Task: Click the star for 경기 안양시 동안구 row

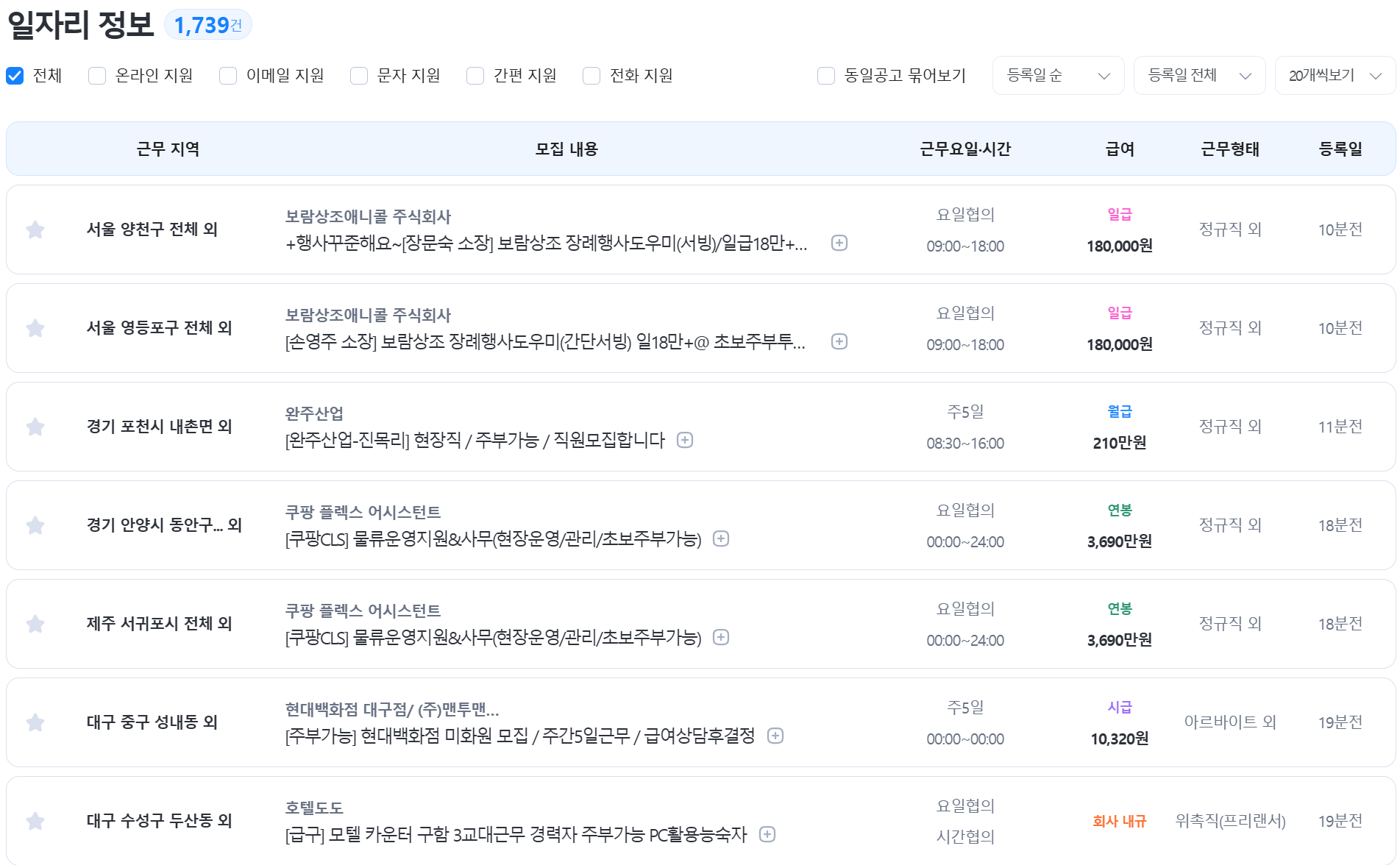Action: tap(35, 525)
